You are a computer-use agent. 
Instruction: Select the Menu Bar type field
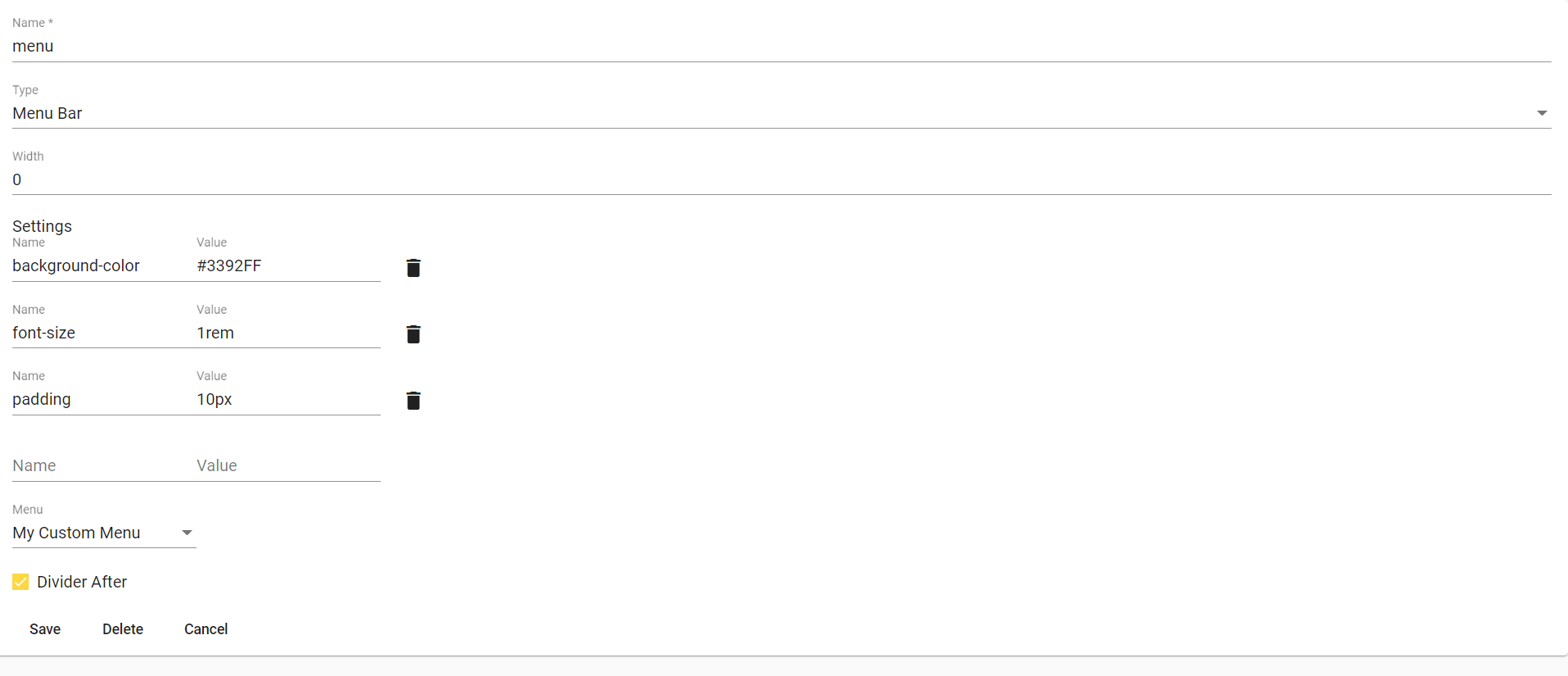coord(782,113)
